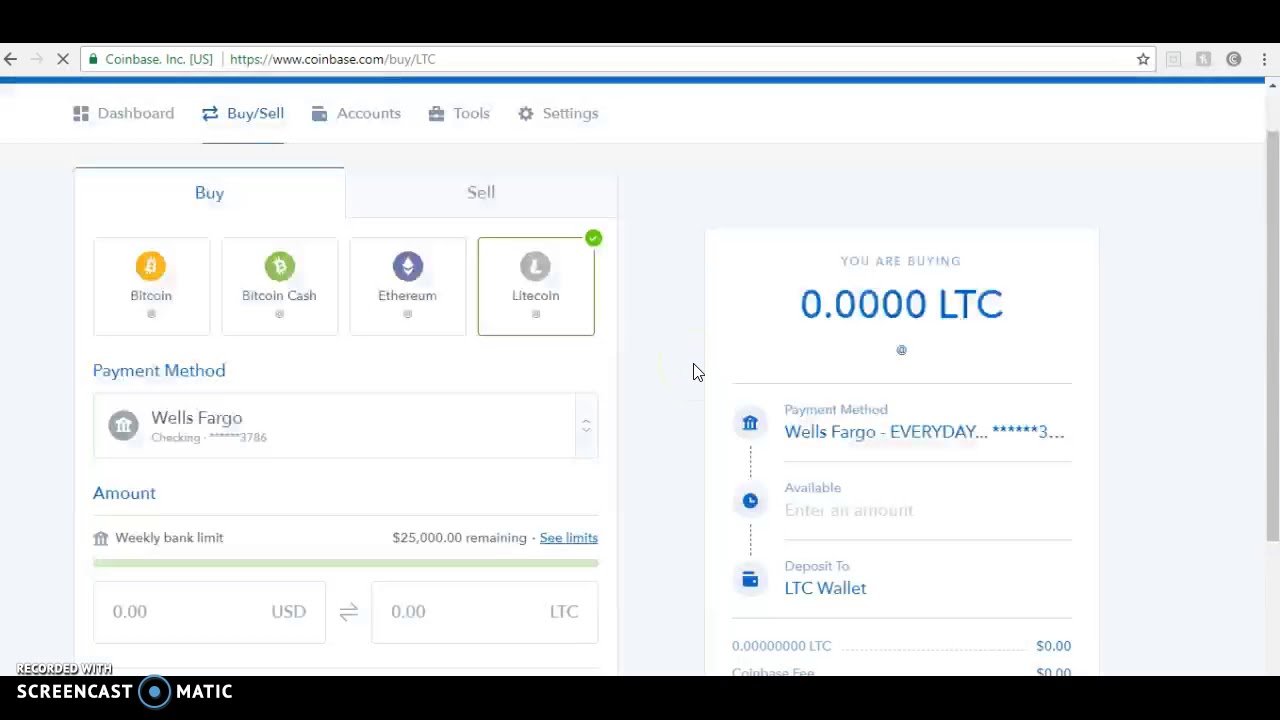This screenshot has width=1280, height=720.
Task: Click Buy/Sell arrows icon
Action: point(210,114)
